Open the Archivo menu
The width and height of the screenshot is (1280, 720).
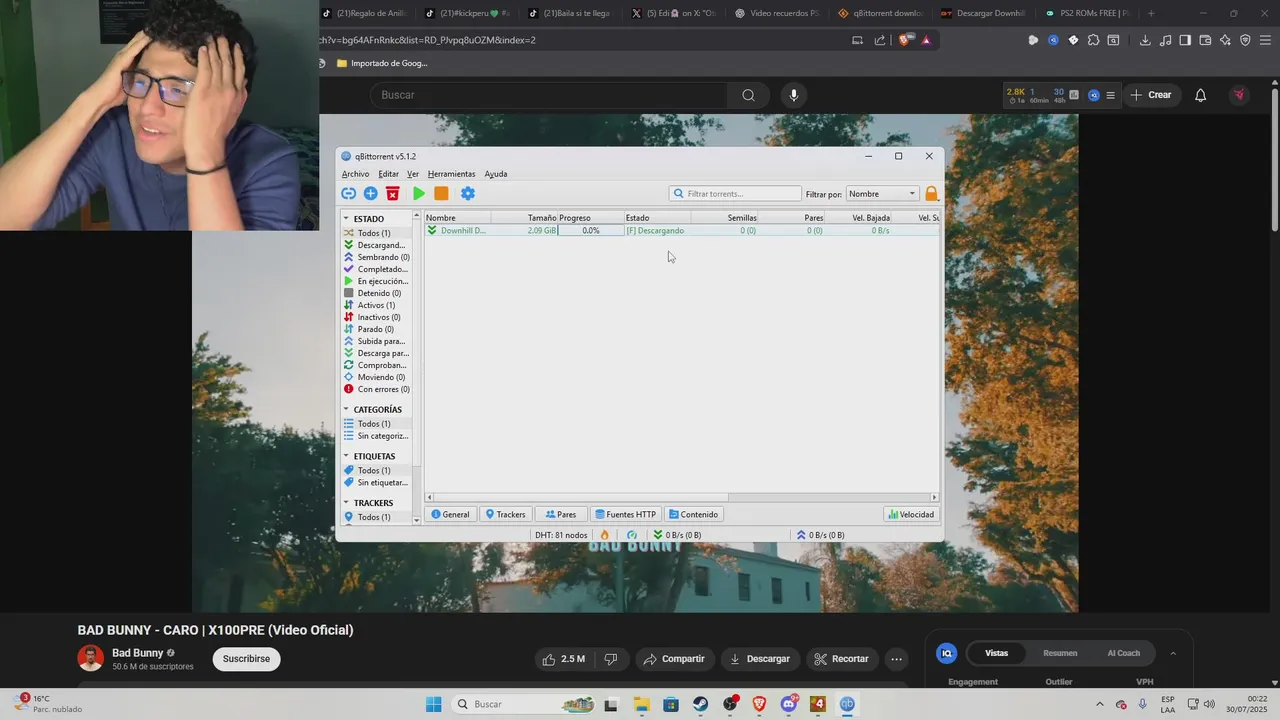tap(355, 174)
